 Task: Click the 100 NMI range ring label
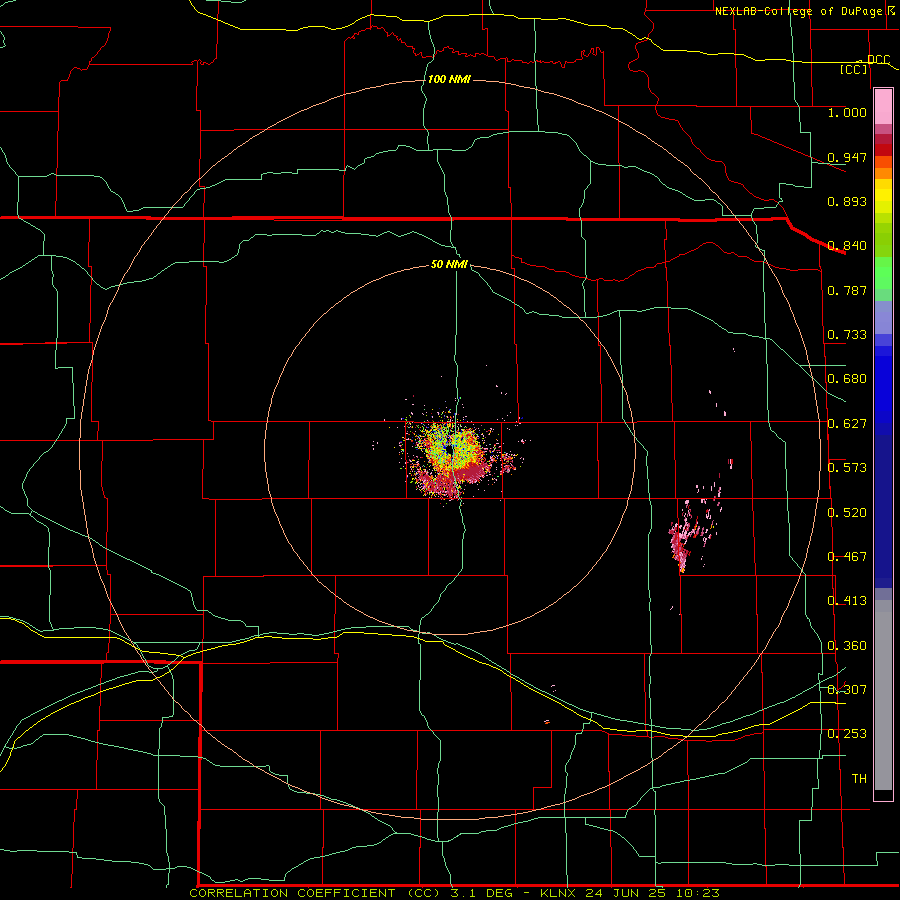pos(449,79)
